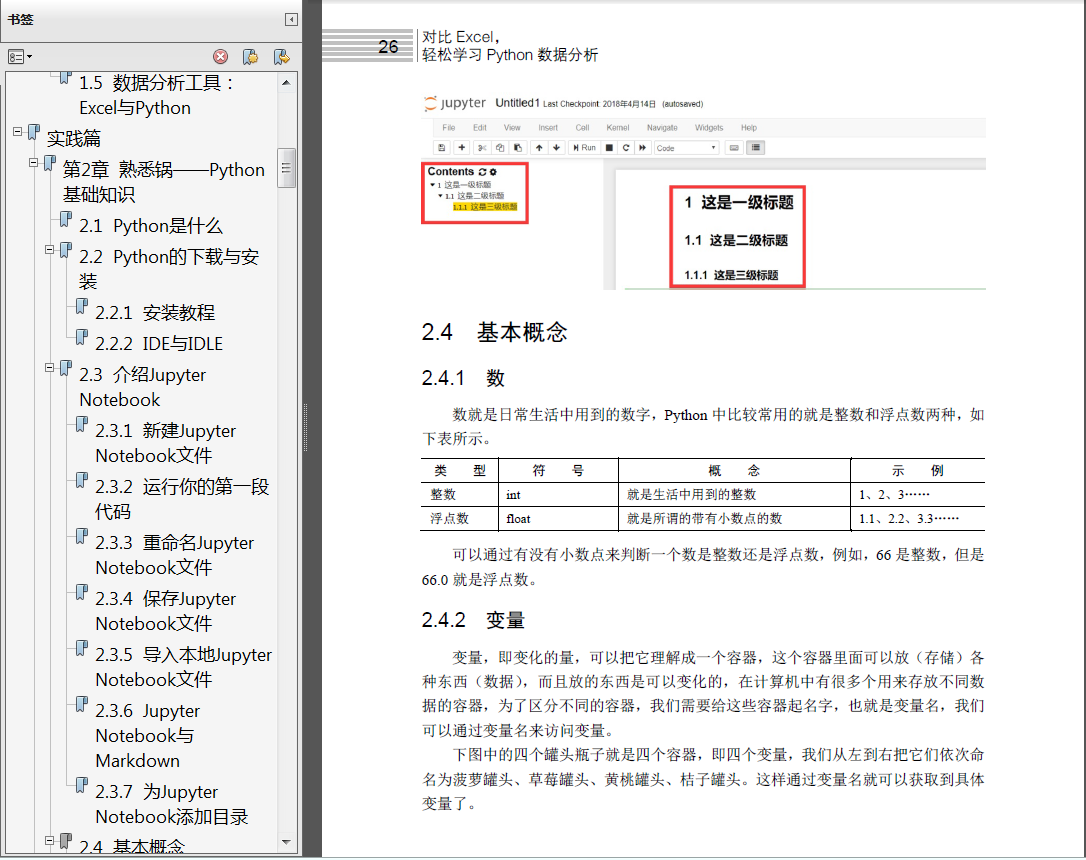Click the bookmark icon beside 2.1 Python是什么
The image size is (1086, 860).
click(x=66, y=220)
